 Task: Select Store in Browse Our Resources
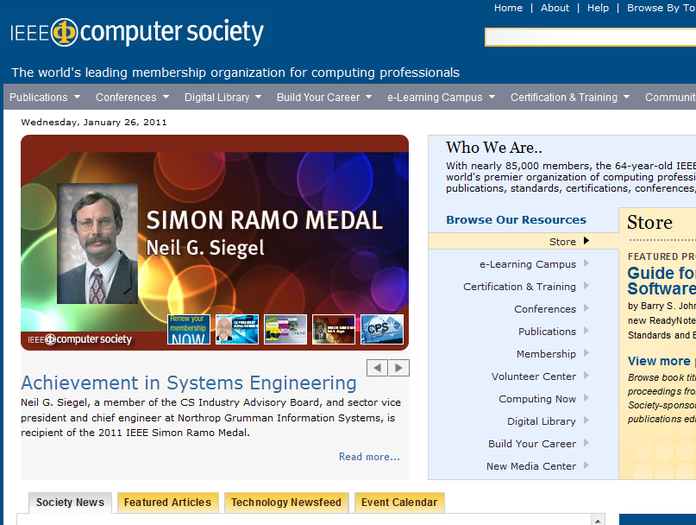click(562, 242)
